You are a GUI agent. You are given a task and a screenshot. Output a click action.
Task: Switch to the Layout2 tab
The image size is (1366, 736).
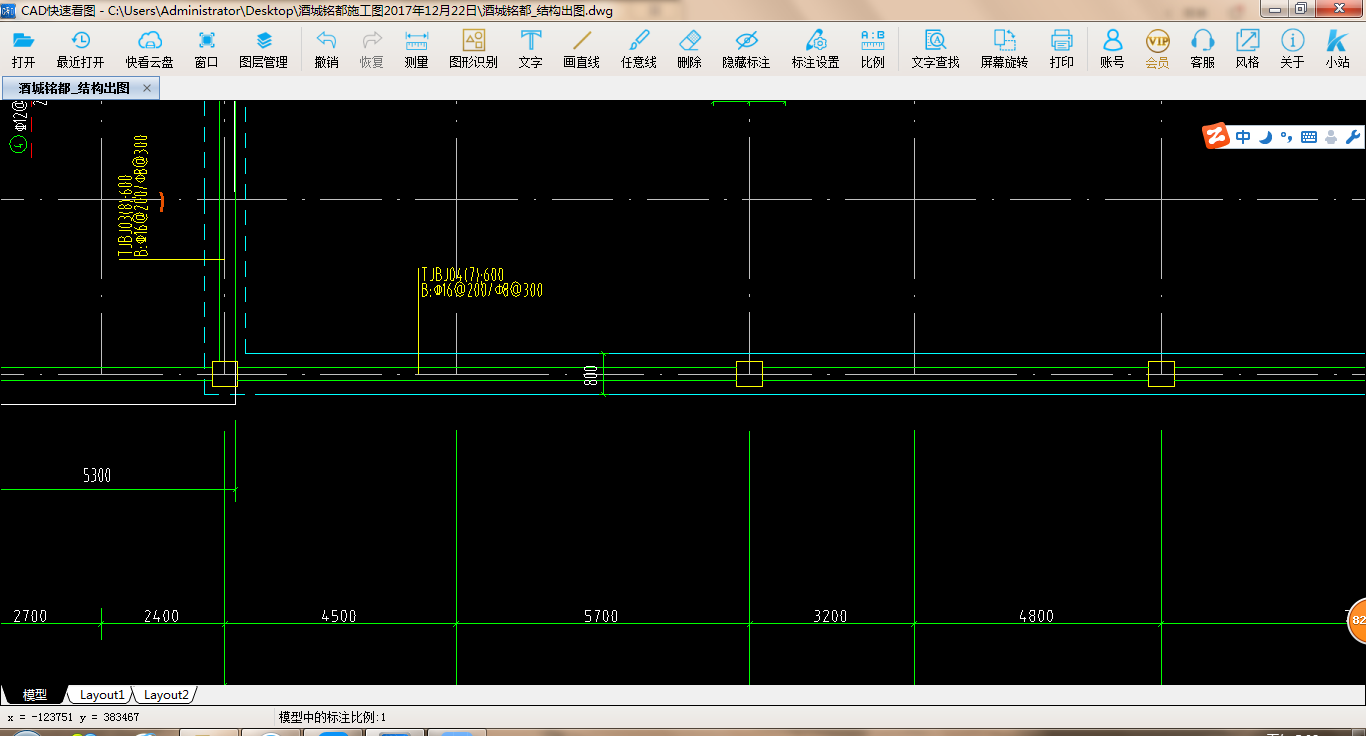(166, 695)
